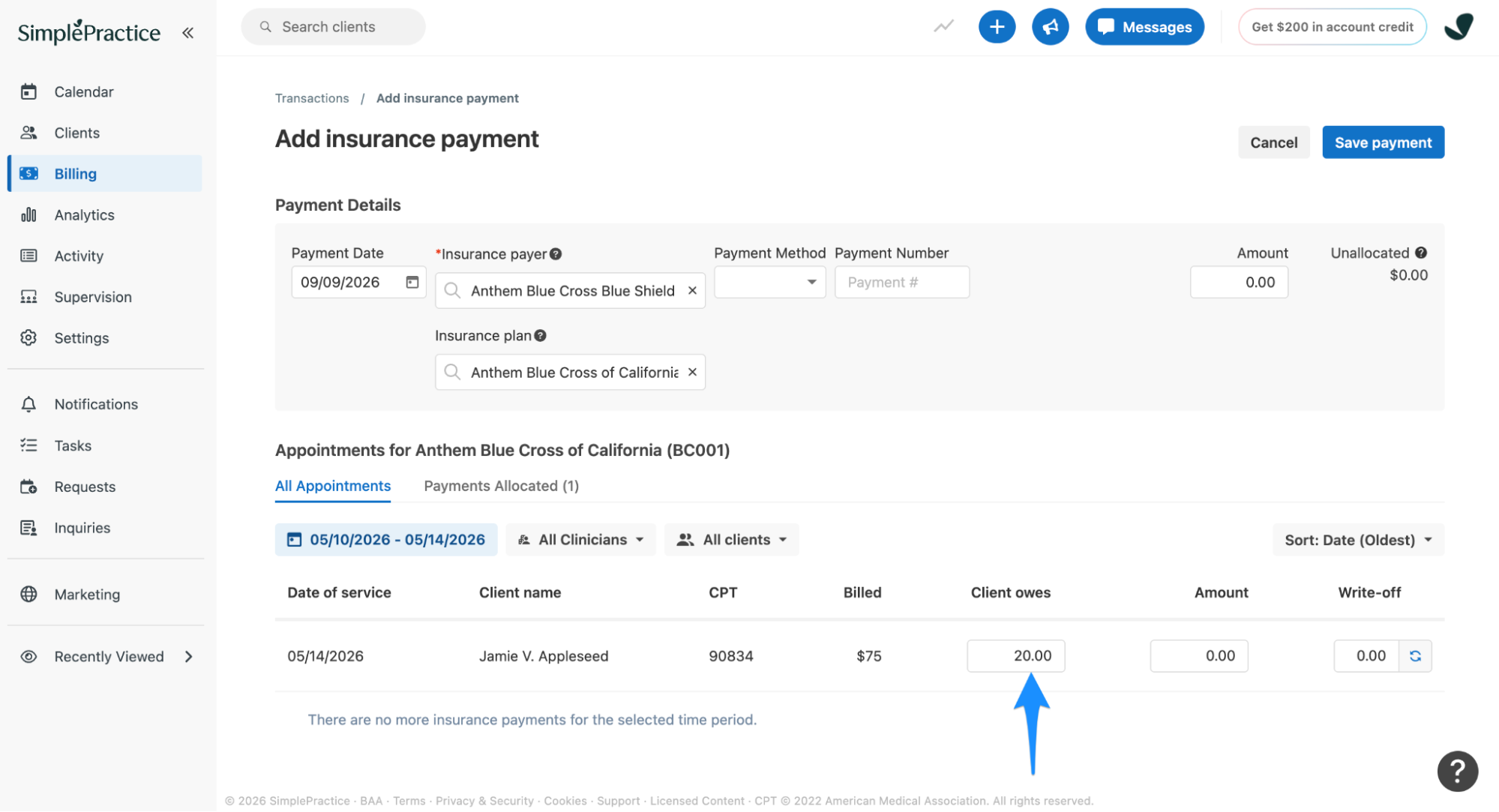Open Clients in the sidebar

pos(105,133)
